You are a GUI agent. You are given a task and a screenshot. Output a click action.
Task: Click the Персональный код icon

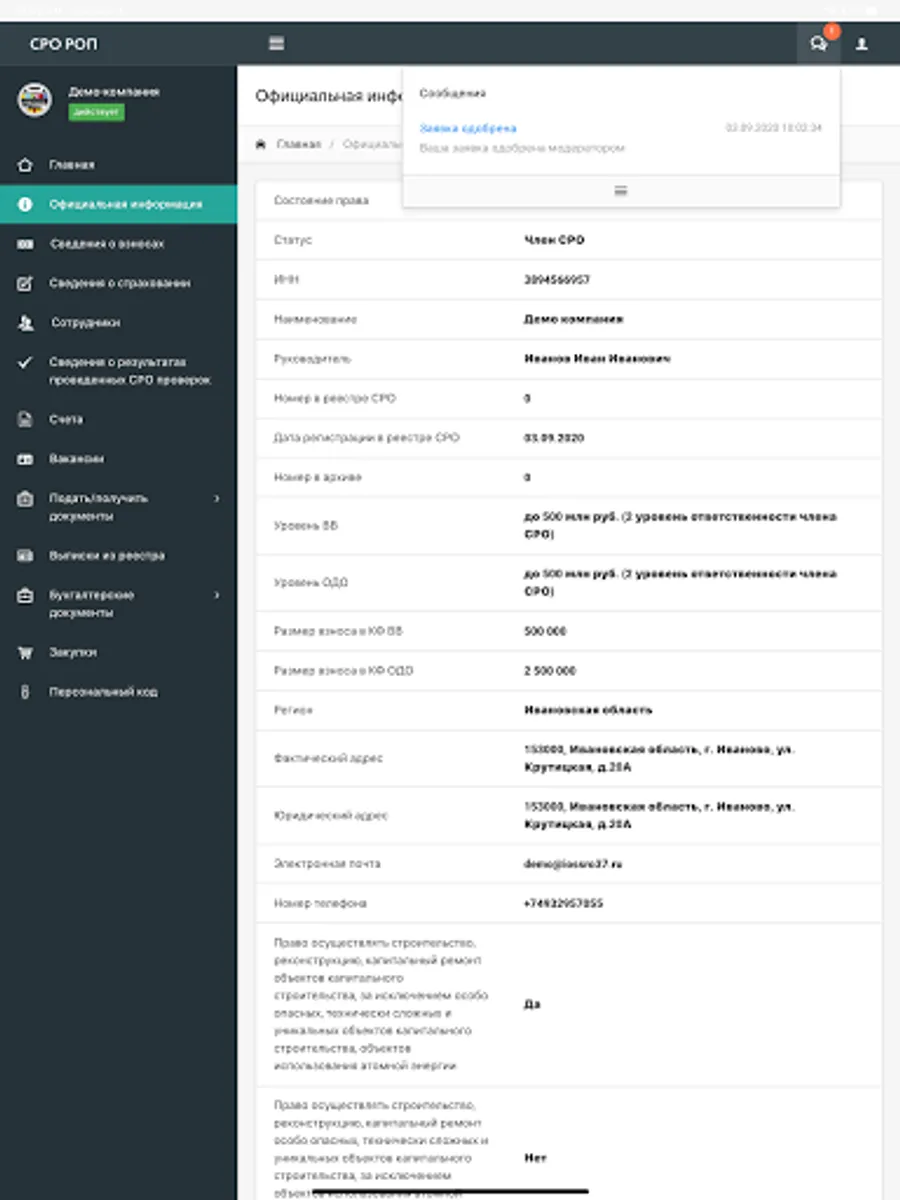click(x=26, y=692)
